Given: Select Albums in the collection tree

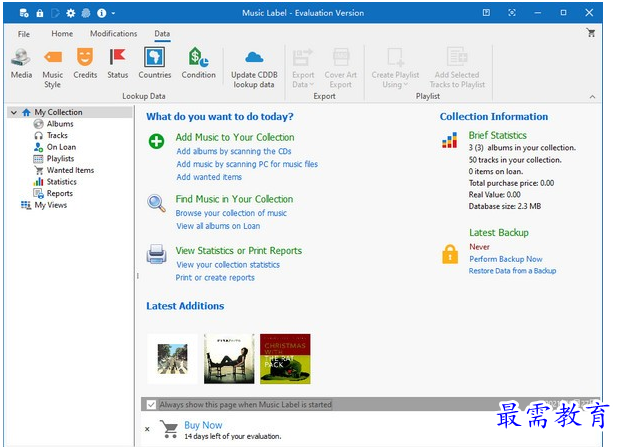Looking at the screenshot, I should pyautogui.click(x=60, y=124).
